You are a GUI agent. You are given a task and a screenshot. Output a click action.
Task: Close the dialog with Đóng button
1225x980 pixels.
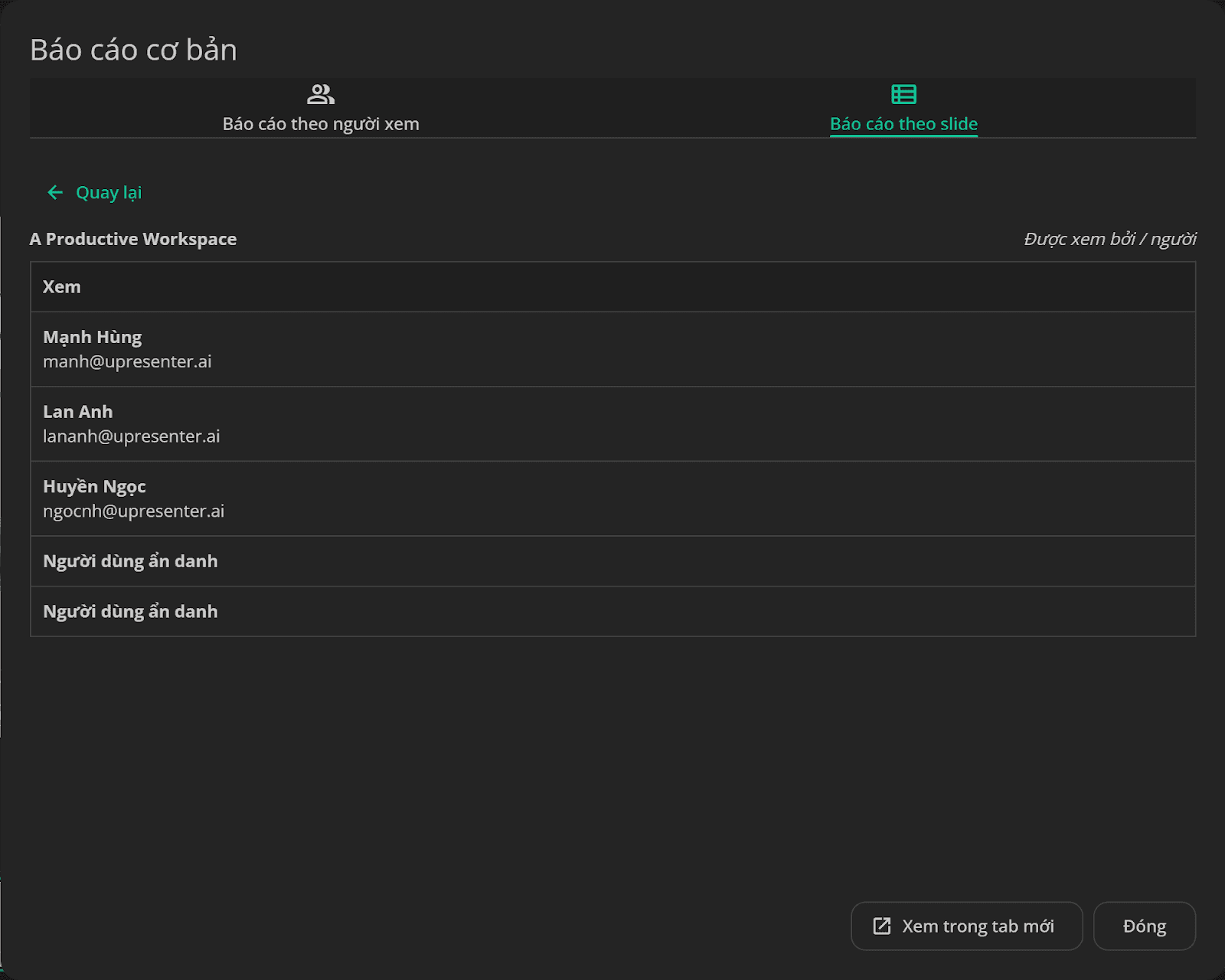(1145, 926)
